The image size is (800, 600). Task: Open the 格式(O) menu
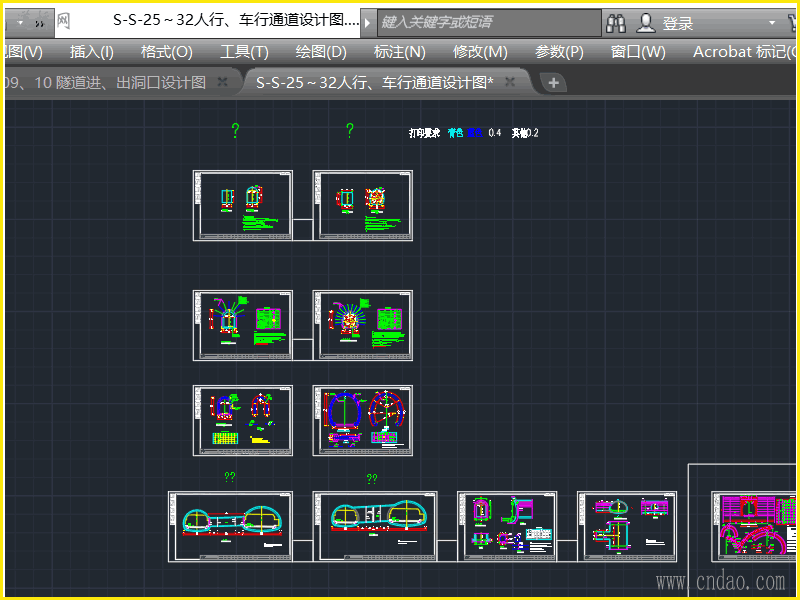coord(166,52)
